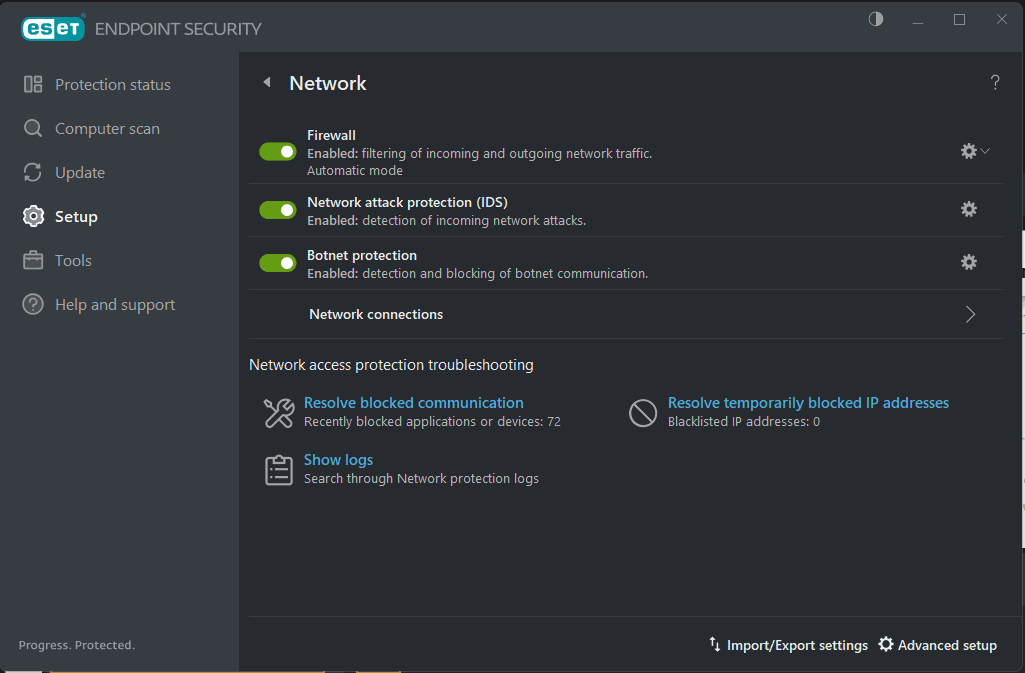This screenshot has width=1025, height=673.
Task: Click the Advanced setup gear icon
Action: tap(886, 644)
